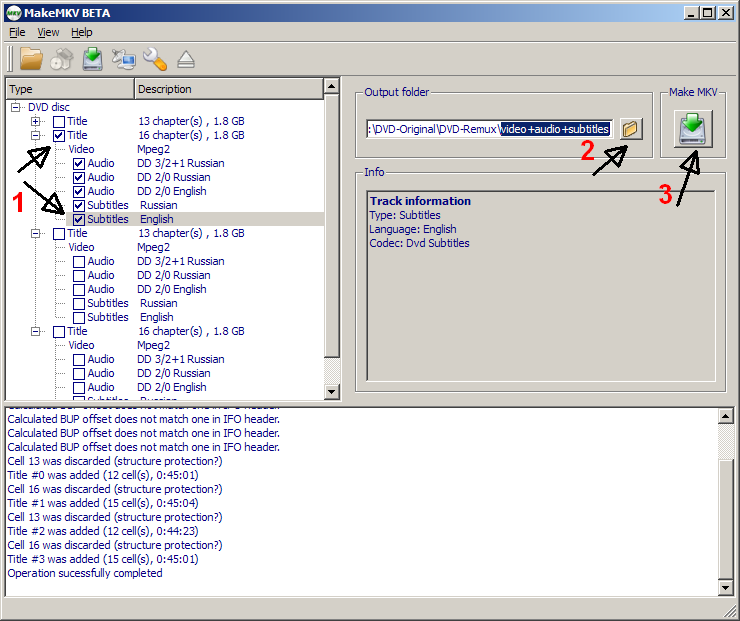Click the Description column header
Viewport: 740px width, 621px height.
click(229, 89)
